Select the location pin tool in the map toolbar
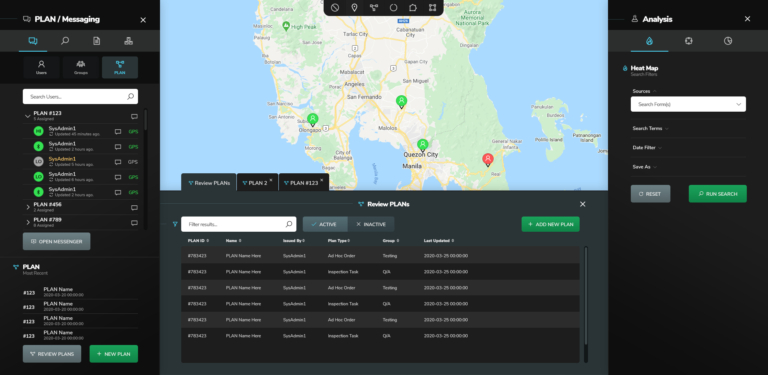 (x=354, y=7)
